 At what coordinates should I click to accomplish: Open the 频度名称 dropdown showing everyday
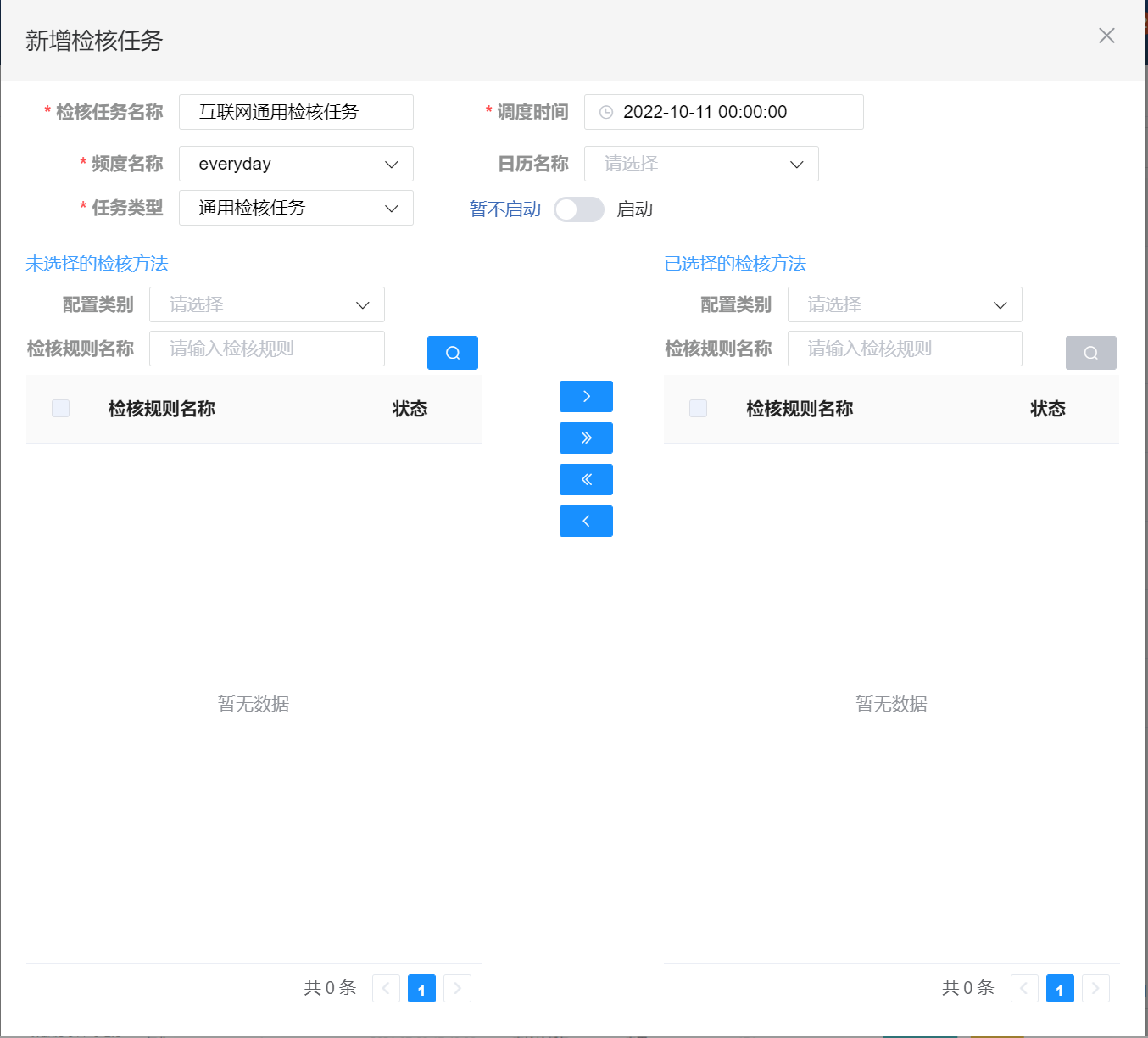click(x=296, y=164)
